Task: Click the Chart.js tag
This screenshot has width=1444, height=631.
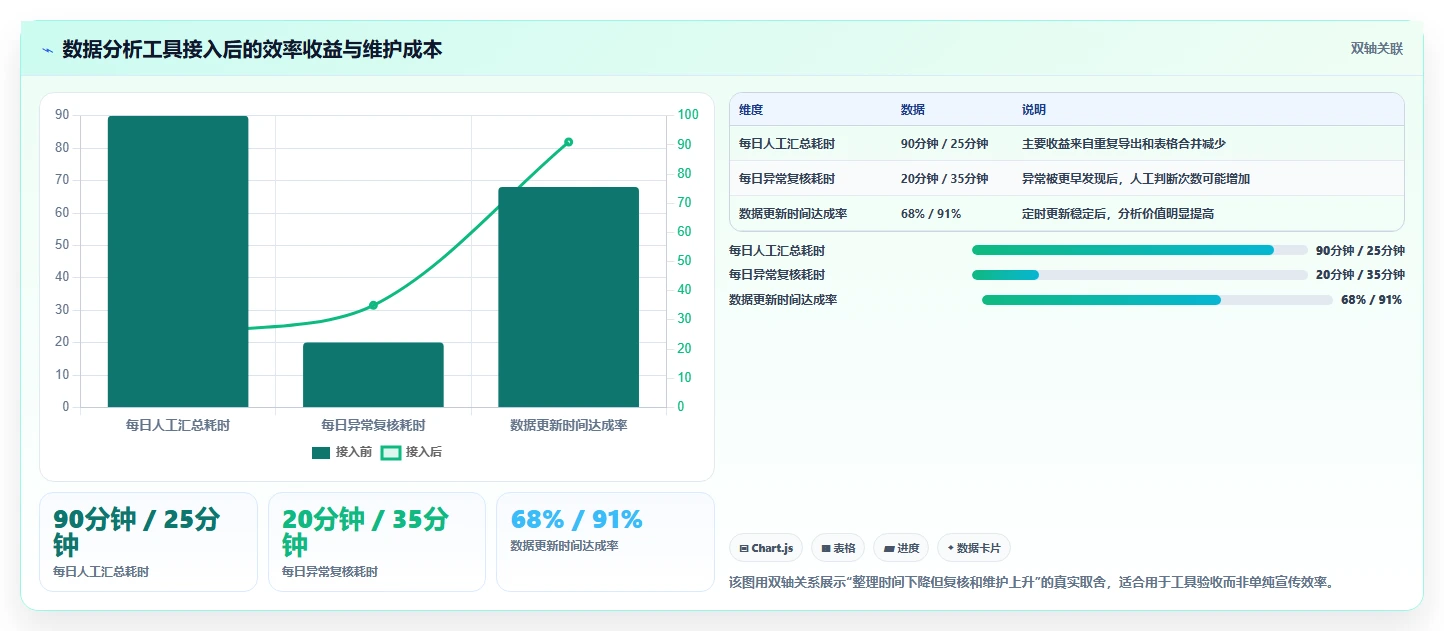Action: pos(766,548)
